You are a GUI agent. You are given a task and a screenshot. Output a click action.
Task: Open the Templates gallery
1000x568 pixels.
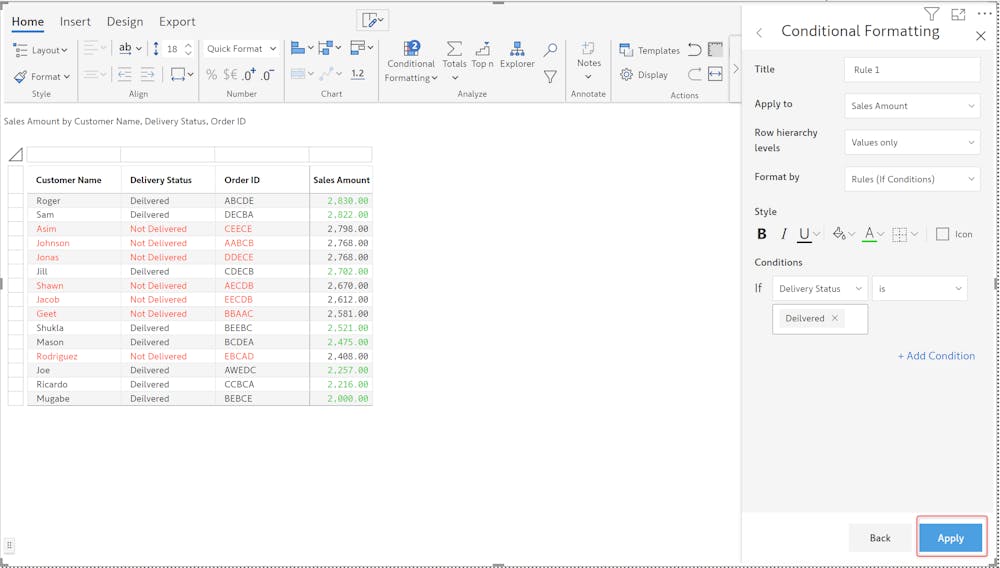(x=649, y=50)
